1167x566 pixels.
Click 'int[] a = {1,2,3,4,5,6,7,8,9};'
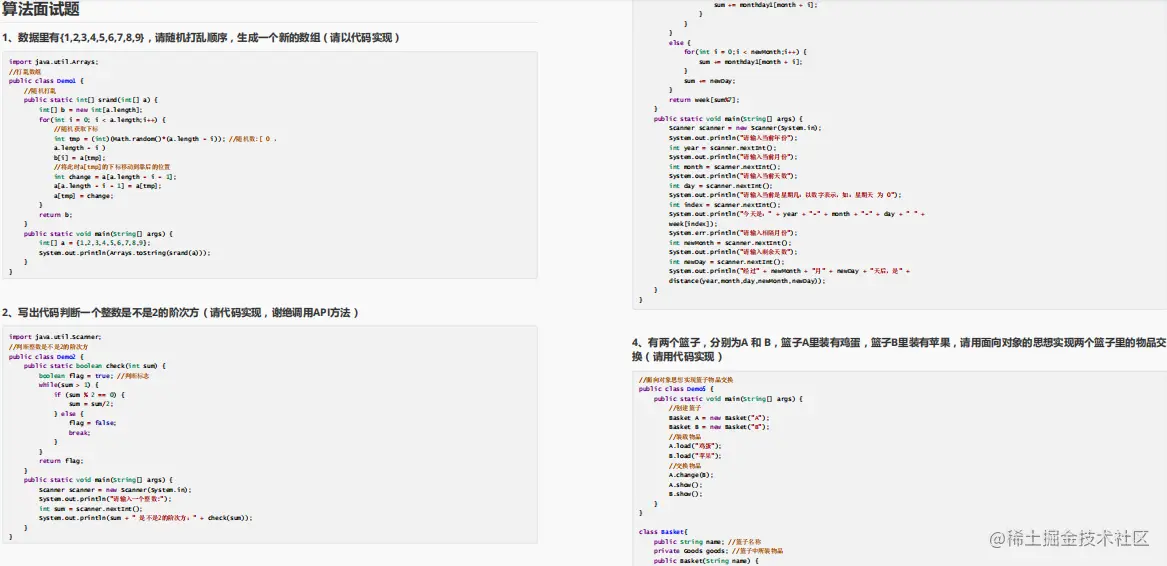click(x=95, y=243)
